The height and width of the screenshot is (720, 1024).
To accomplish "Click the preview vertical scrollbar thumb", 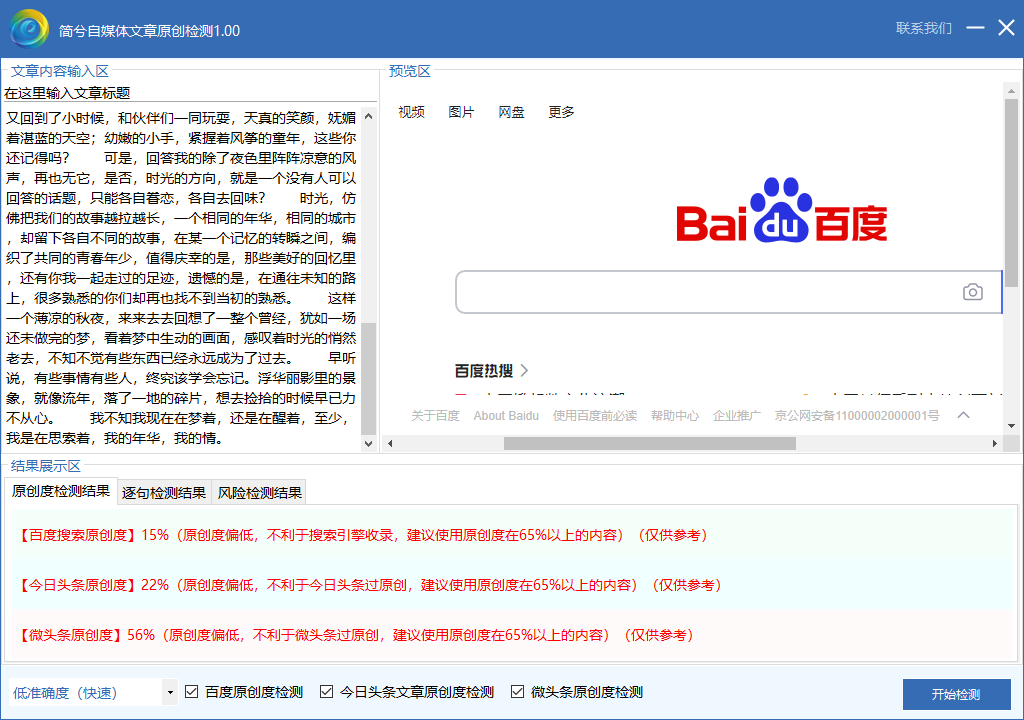I will click(1011, 193).
